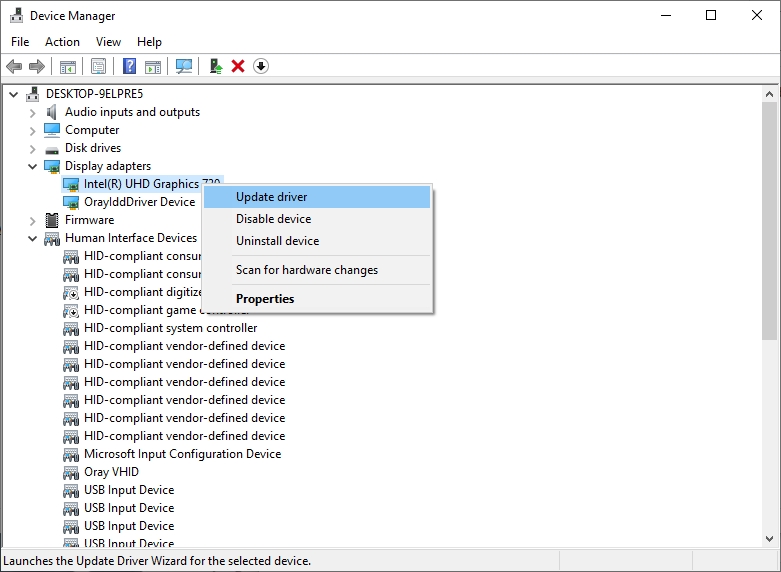Click the disabled-device icon beside HID-compliant digitizer
Image resolution: width=781 pixels, height=572 pixels.
pos(71,292)
